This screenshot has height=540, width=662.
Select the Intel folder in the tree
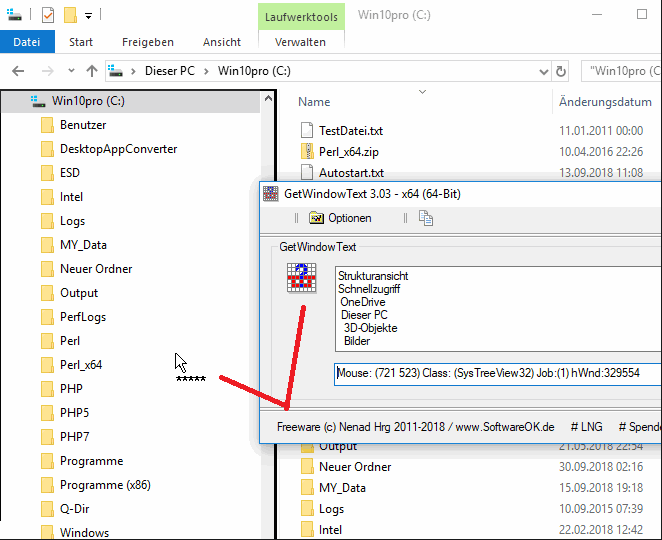(71, 197)
